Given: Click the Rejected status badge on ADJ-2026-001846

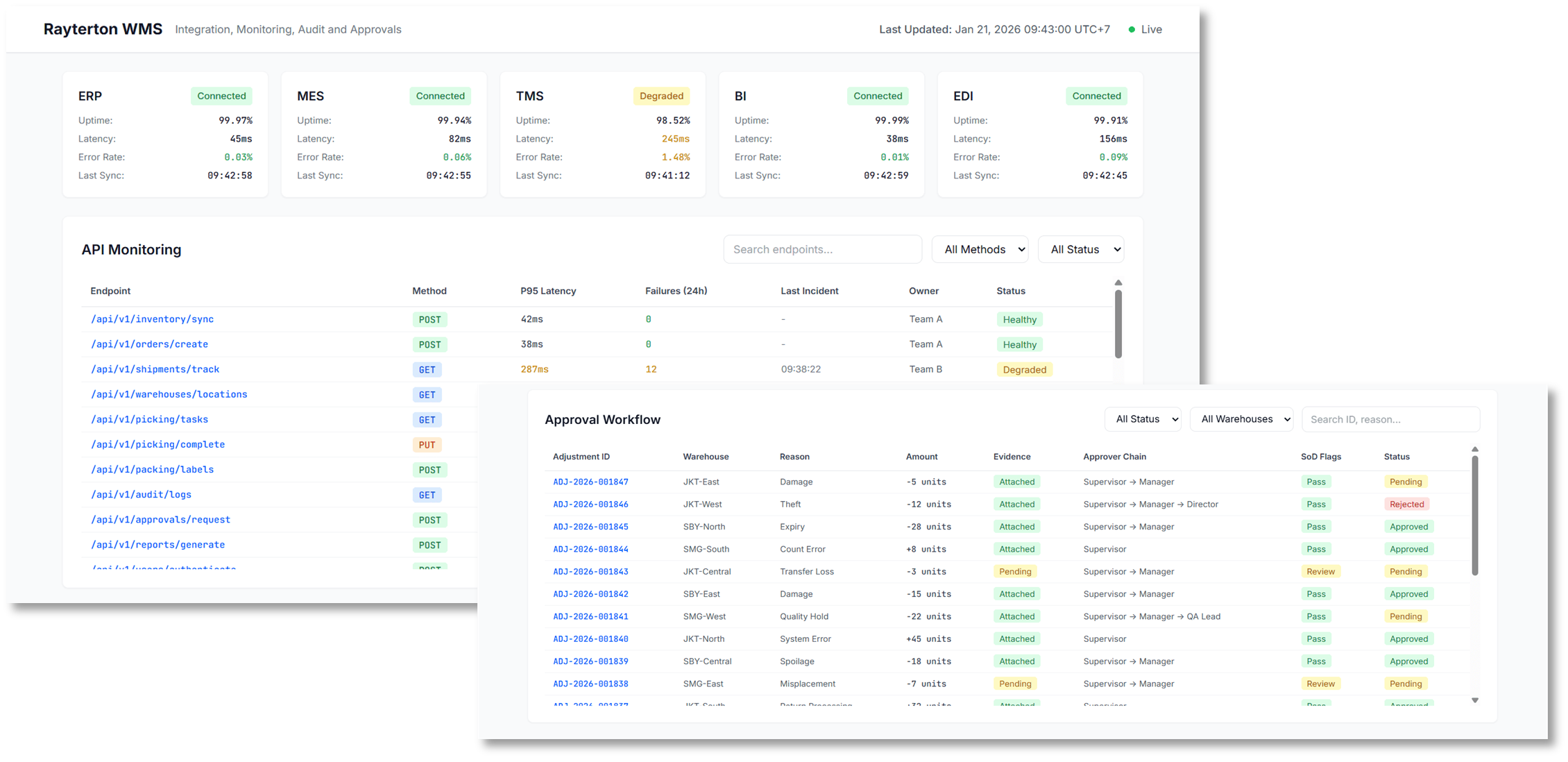Looking at the screenshot, I should (x=1406, y=504).
